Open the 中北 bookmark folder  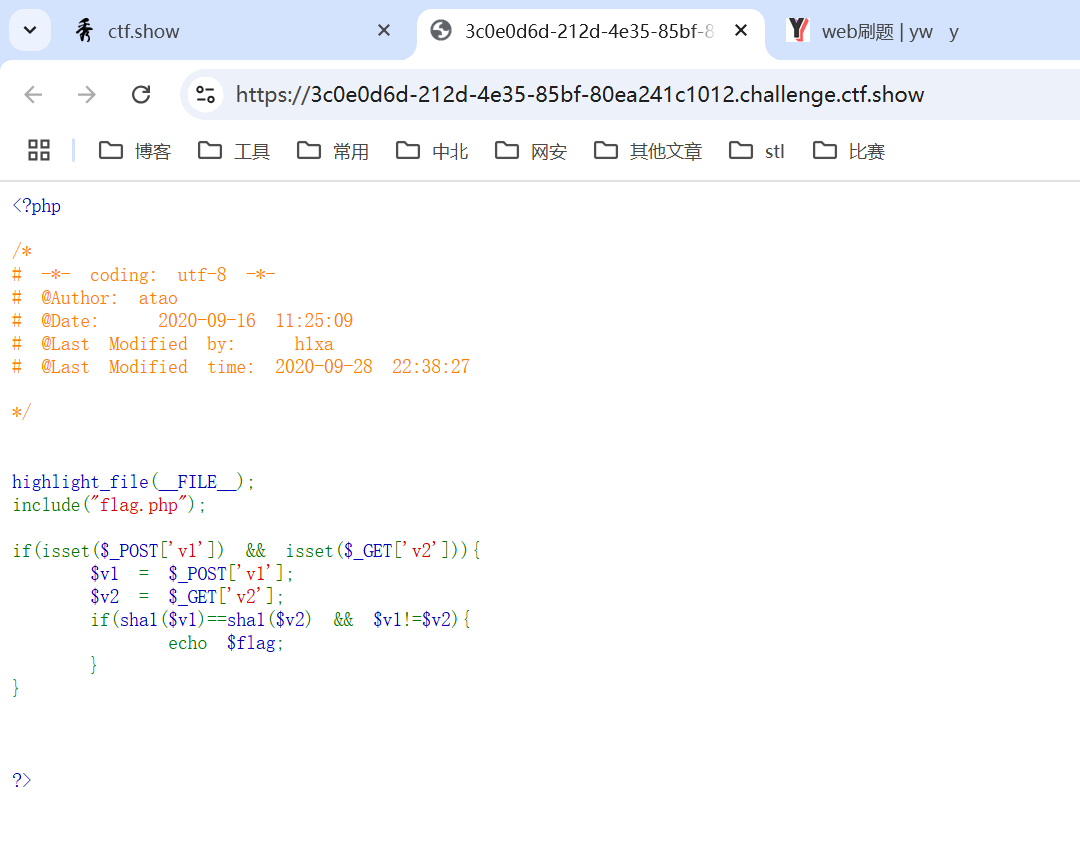(x=432, y=151)
